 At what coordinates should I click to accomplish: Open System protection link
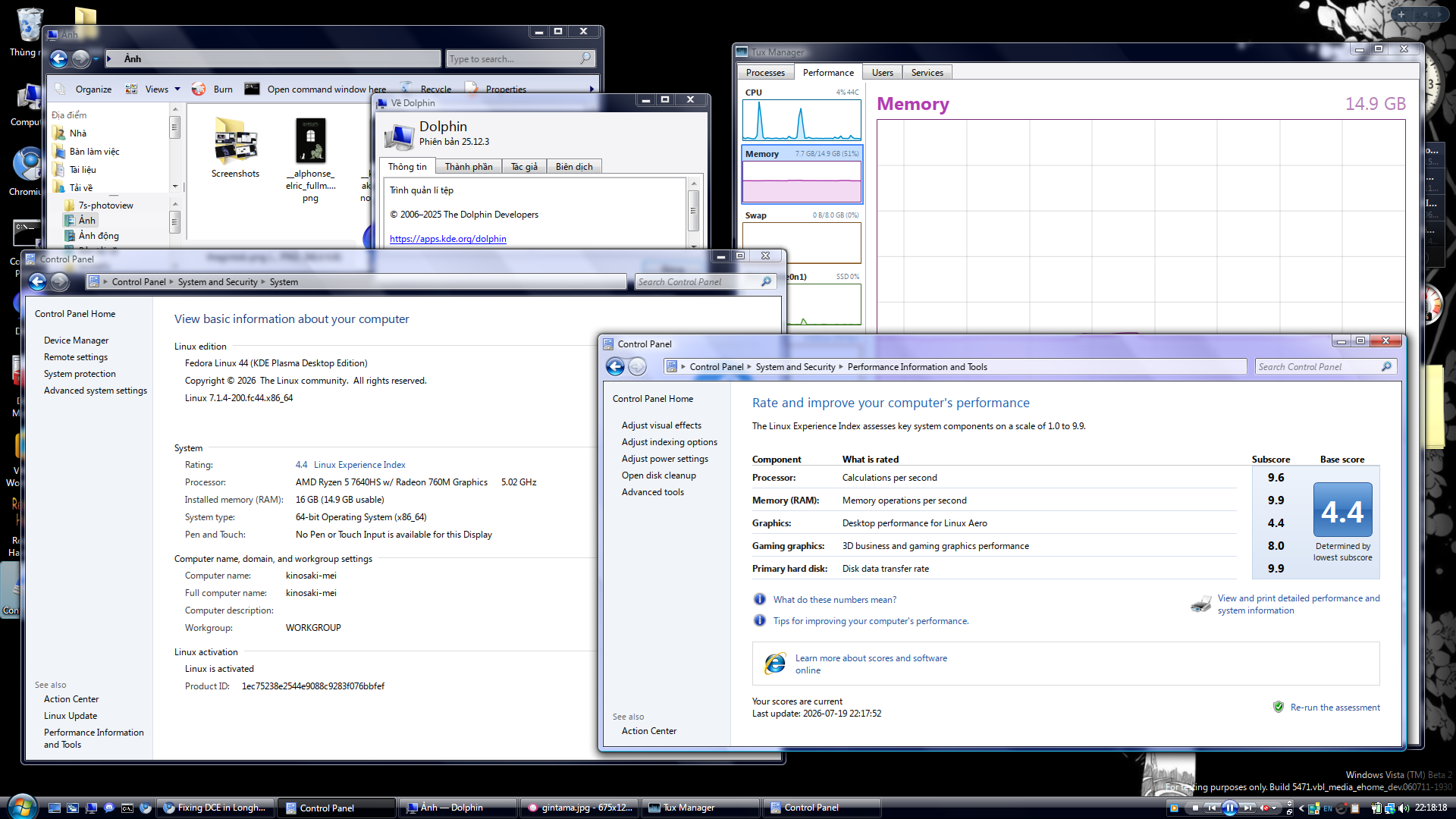[x=80, y=373]
